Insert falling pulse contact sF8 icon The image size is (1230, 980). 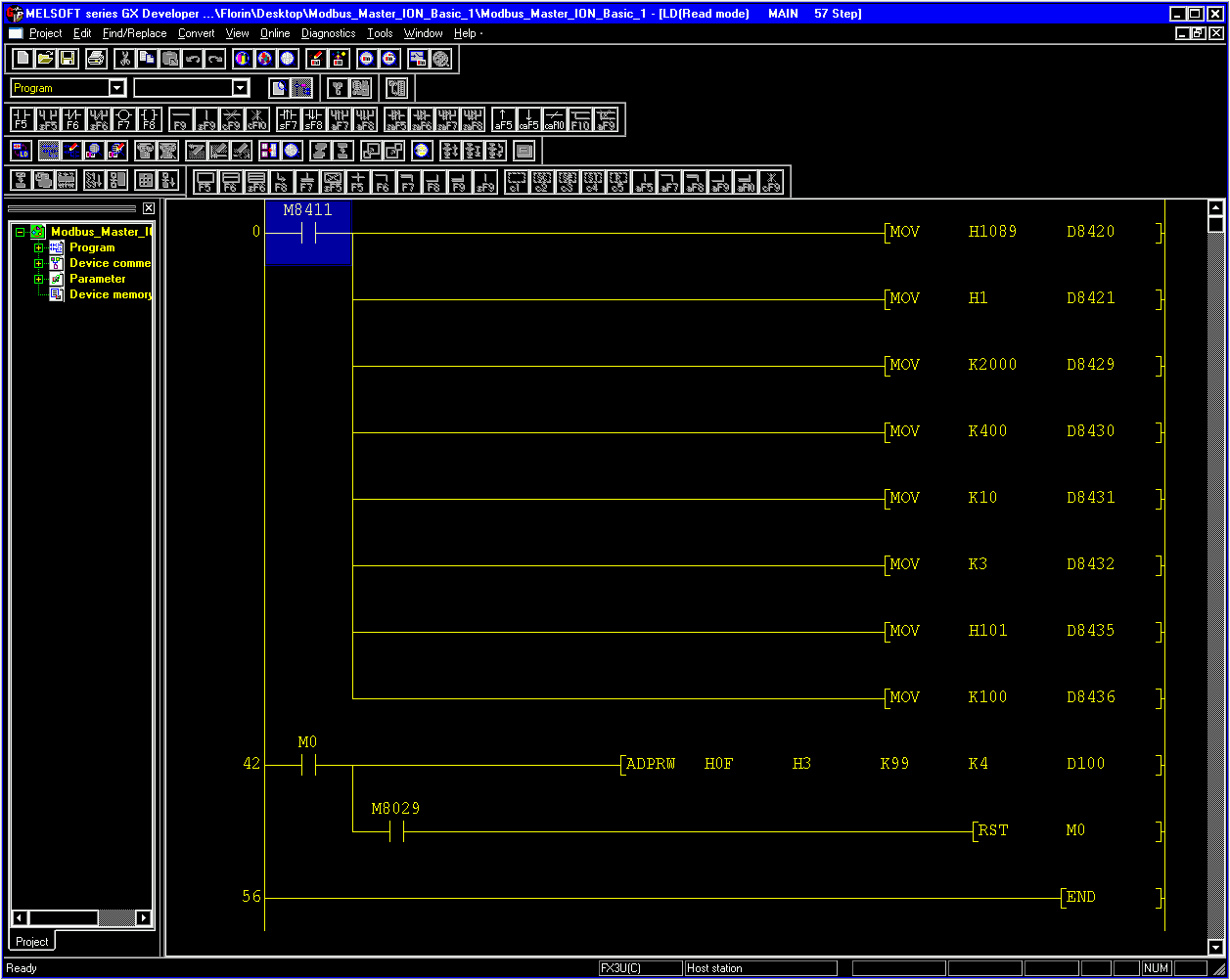(314, 120)
